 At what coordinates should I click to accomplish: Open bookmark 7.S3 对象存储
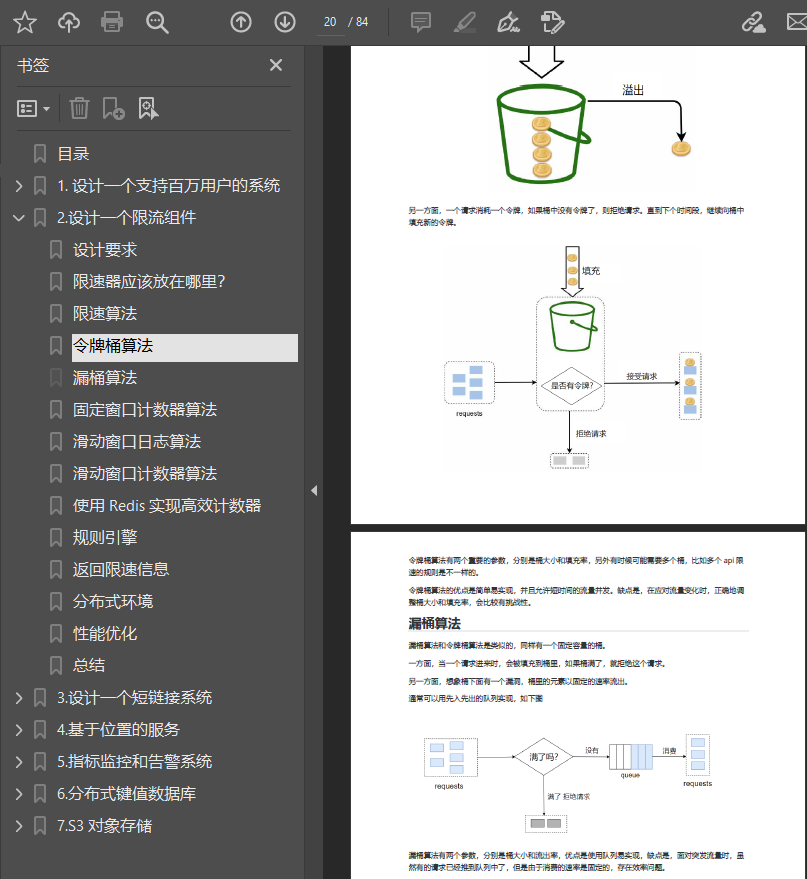click(x=104, y=826)
